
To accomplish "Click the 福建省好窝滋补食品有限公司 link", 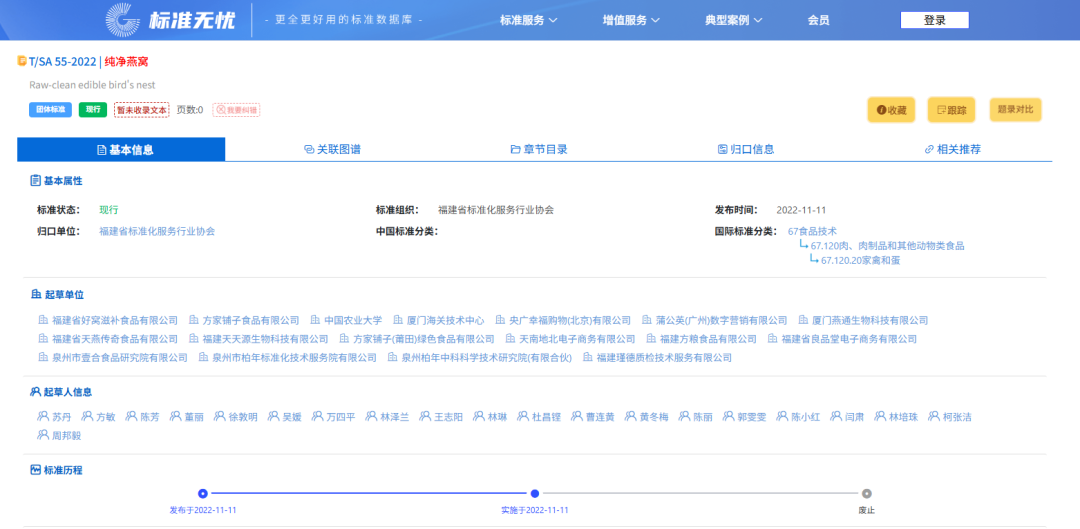I will click(114, 320).
